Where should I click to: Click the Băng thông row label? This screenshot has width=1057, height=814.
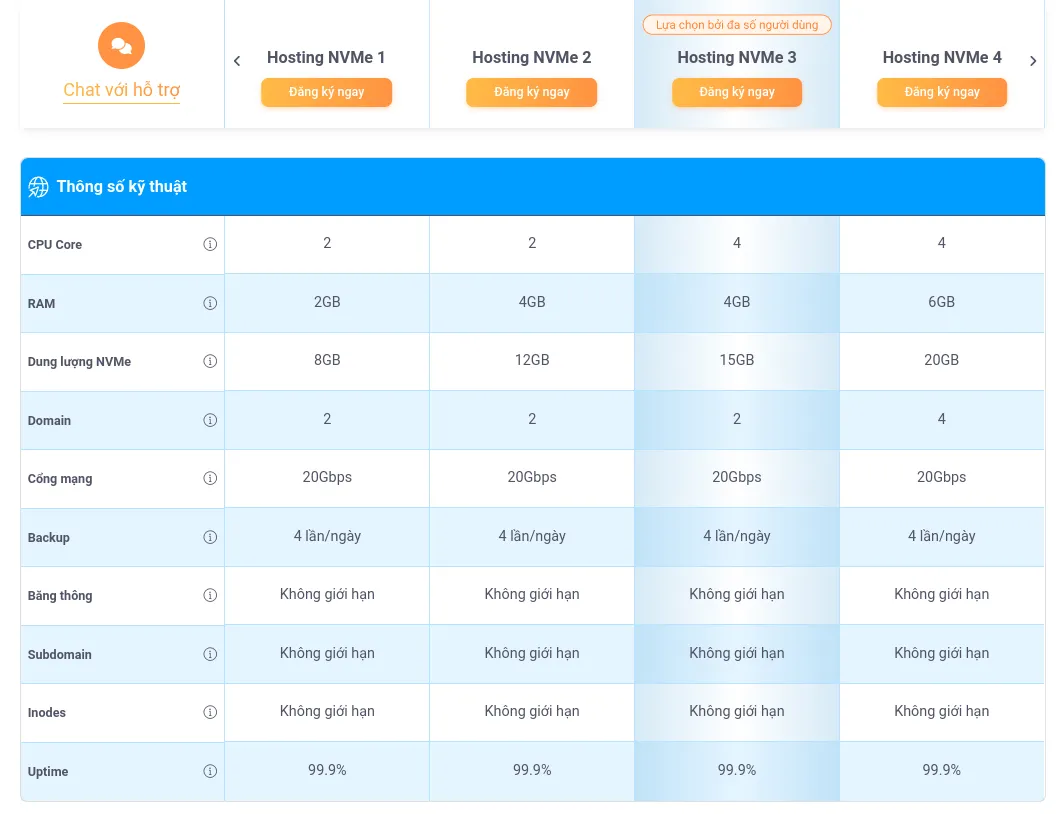(60, 596)
